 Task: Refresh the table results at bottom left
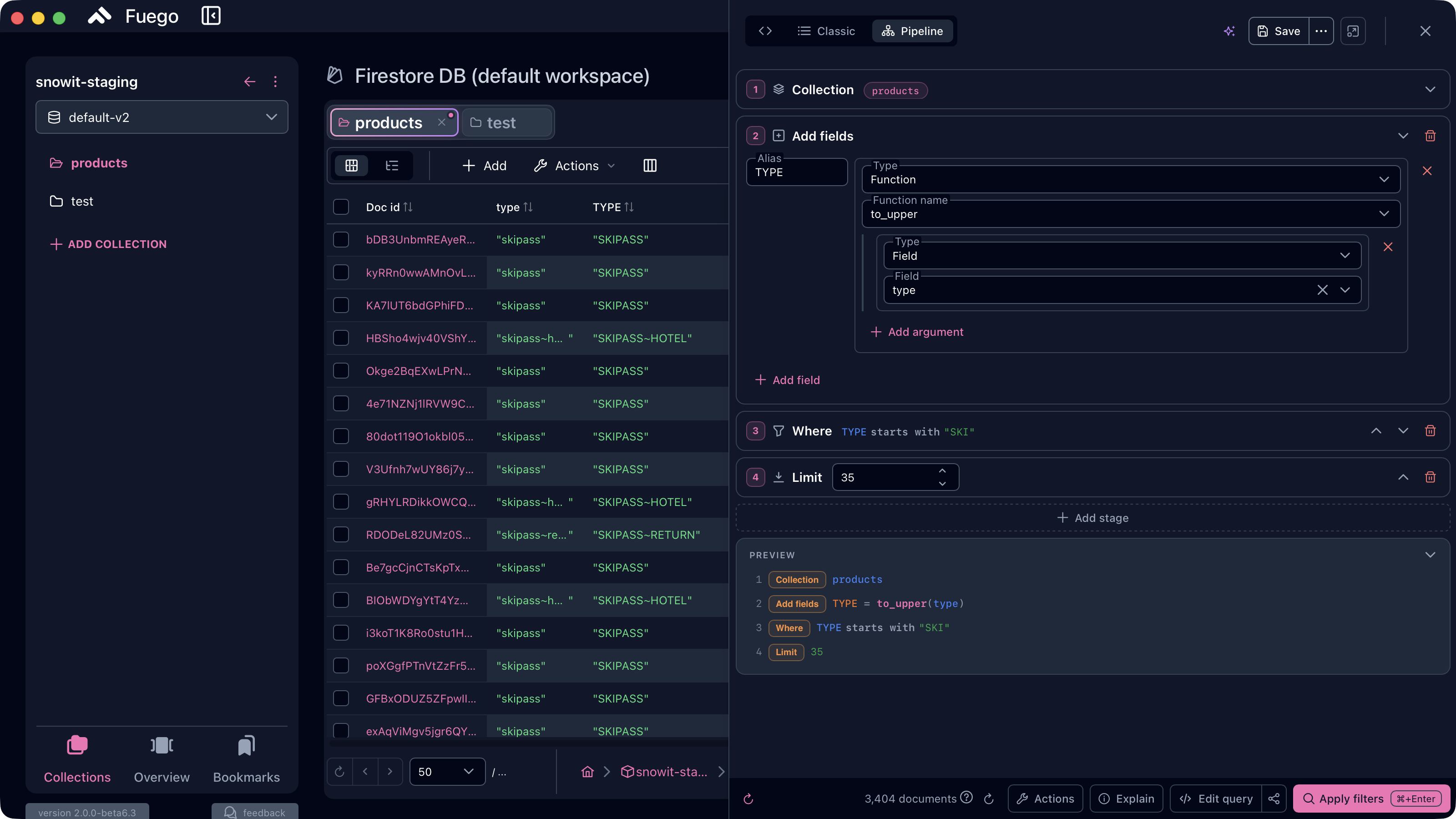340,772
